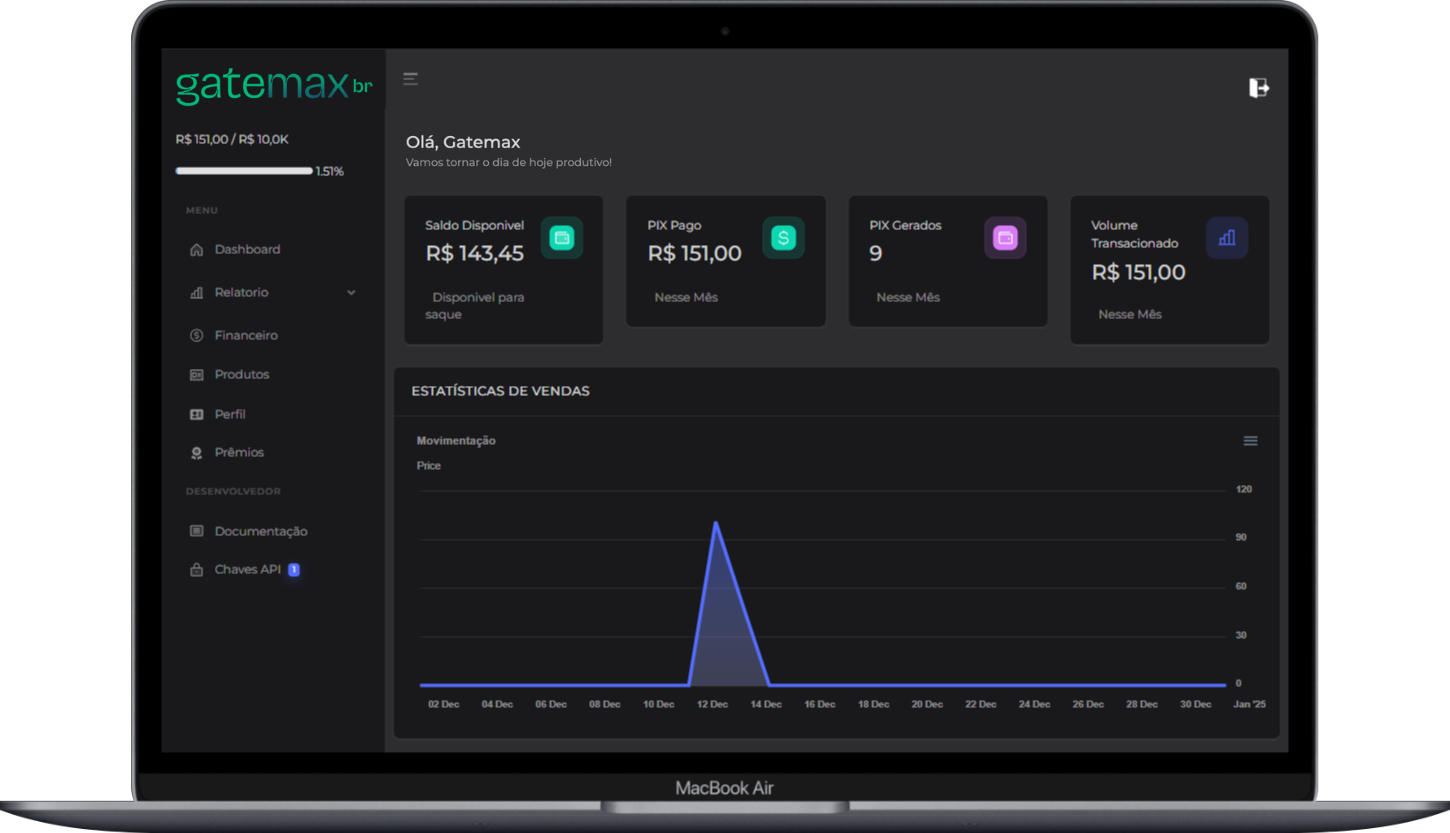Click the Prêmios award icon
Screen dimensions: 1450x833
click(197, 453)
